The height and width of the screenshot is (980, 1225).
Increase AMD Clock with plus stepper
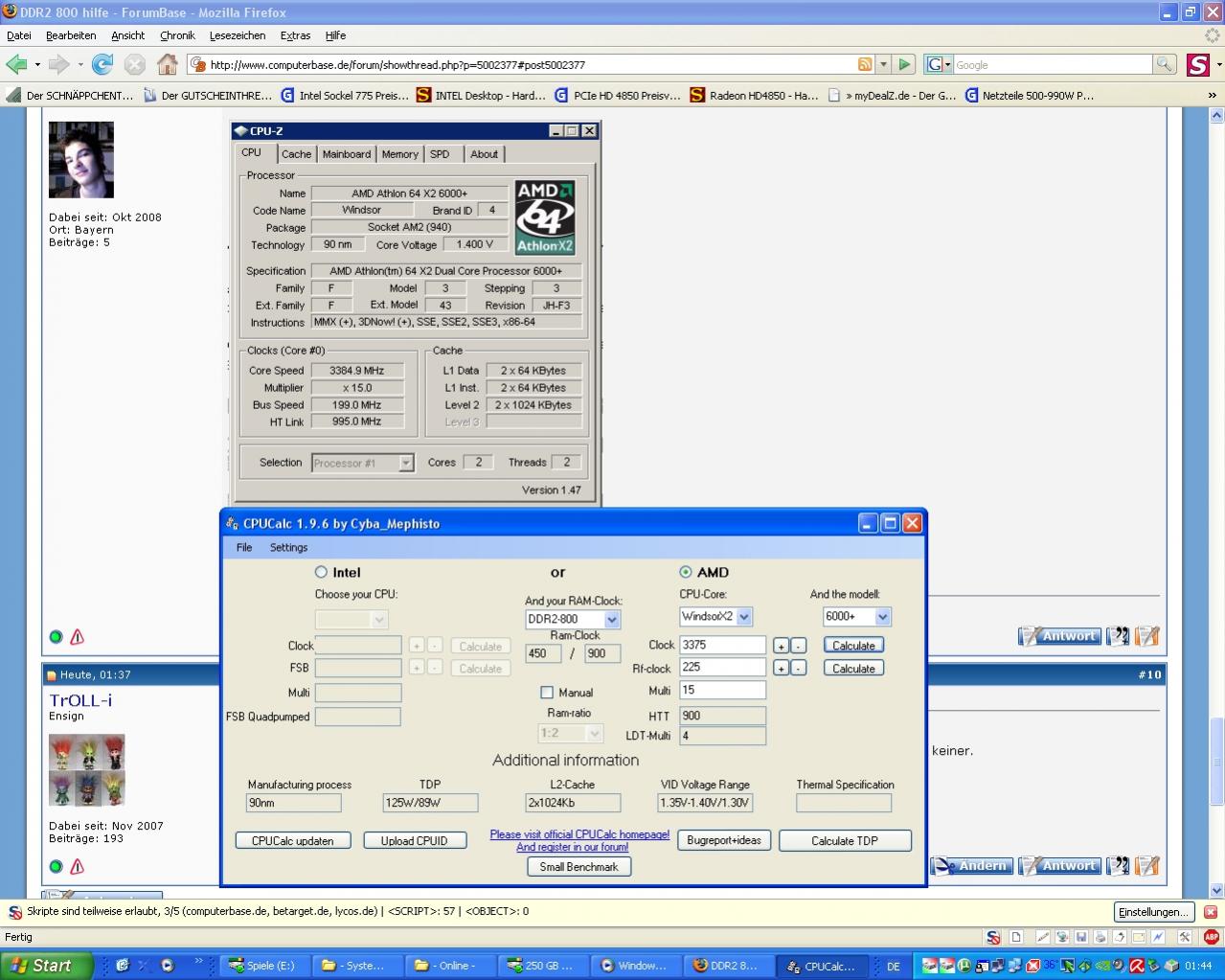pos(781,646)
